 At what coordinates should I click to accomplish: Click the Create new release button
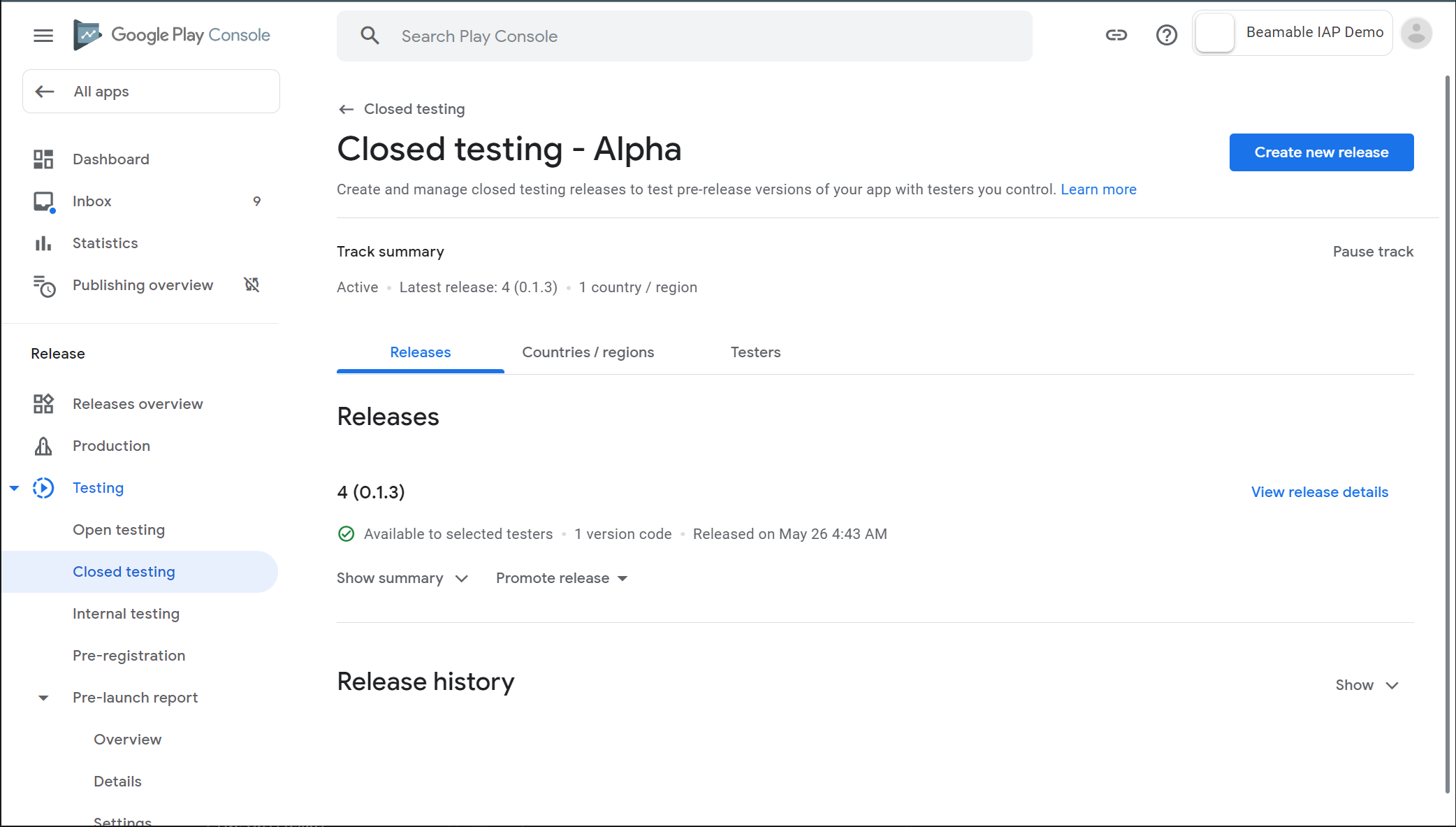[1320, 152]
